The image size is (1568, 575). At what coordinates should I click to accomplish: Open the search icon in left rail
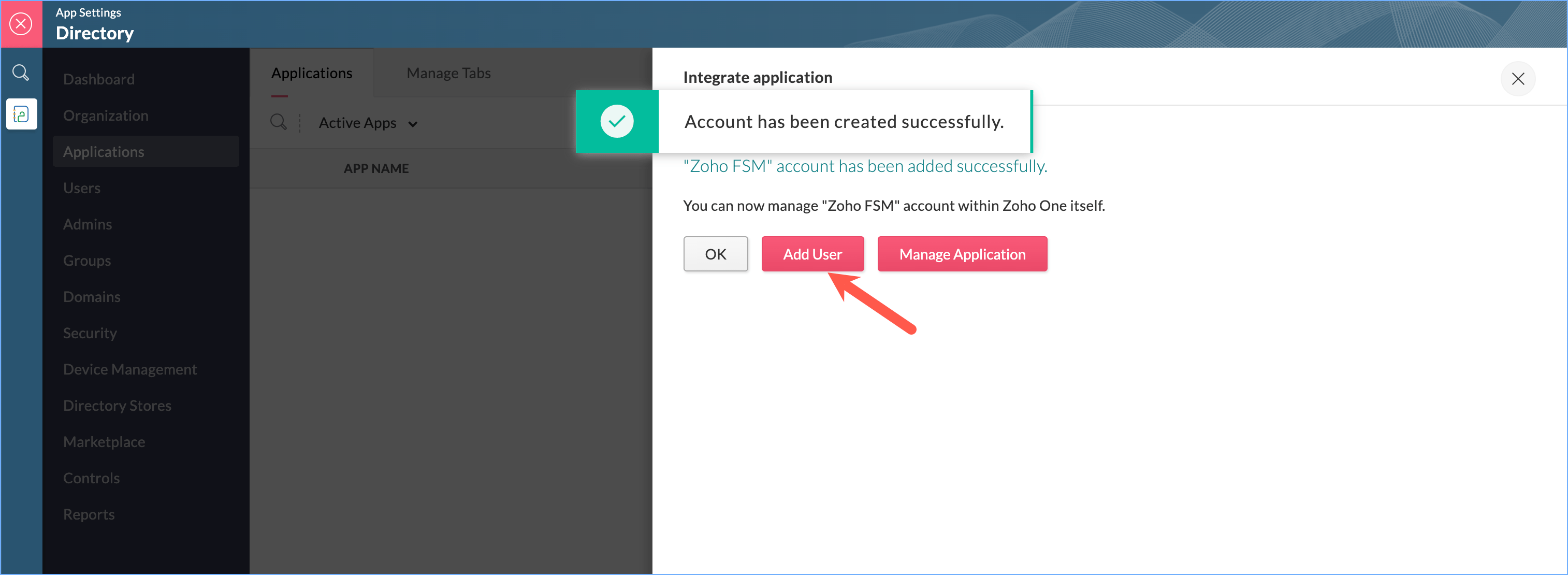(21, 73)
